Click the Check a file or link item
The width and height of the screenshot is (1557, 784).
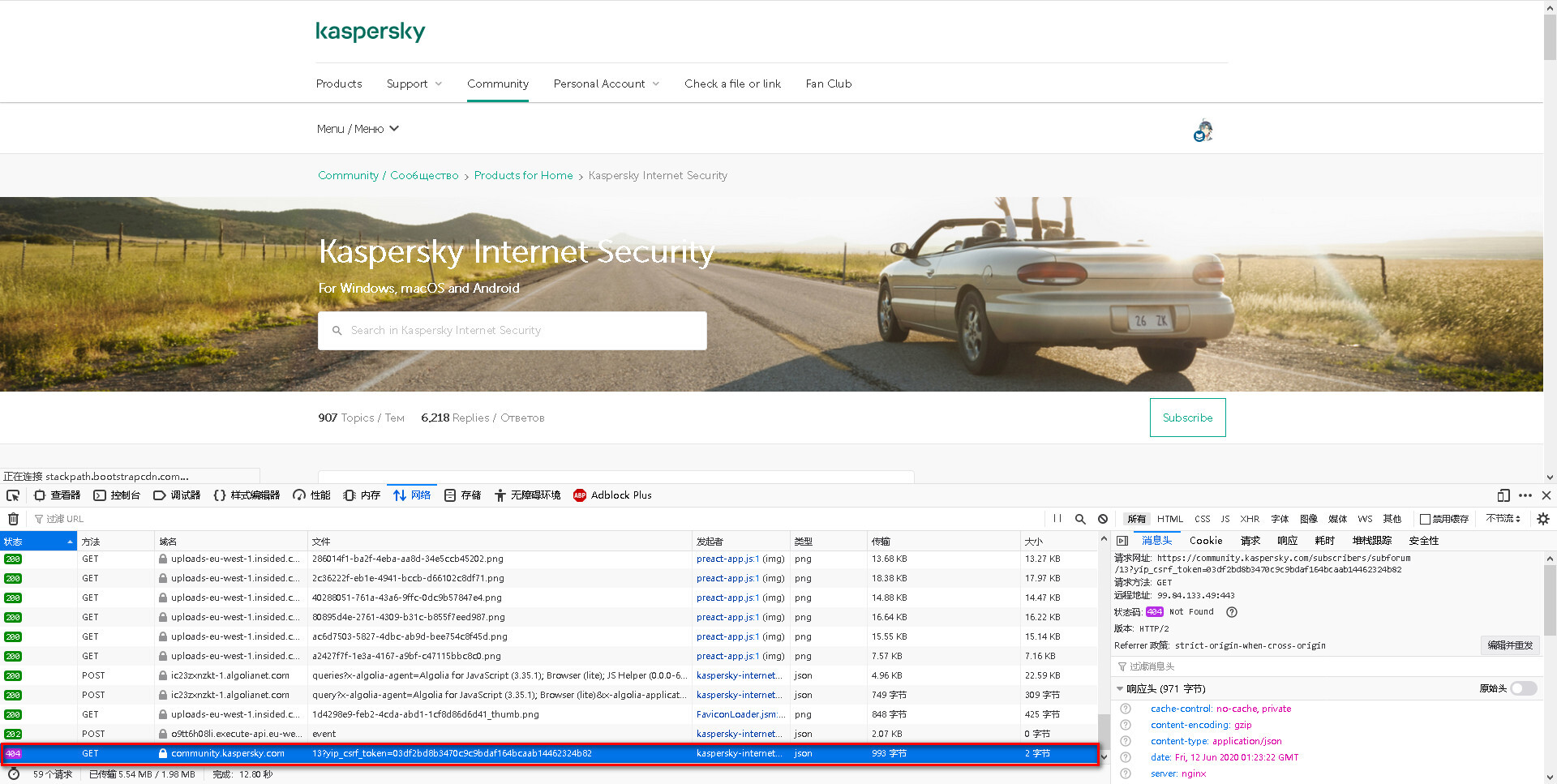pyautogui.click(x=732, y=84)
